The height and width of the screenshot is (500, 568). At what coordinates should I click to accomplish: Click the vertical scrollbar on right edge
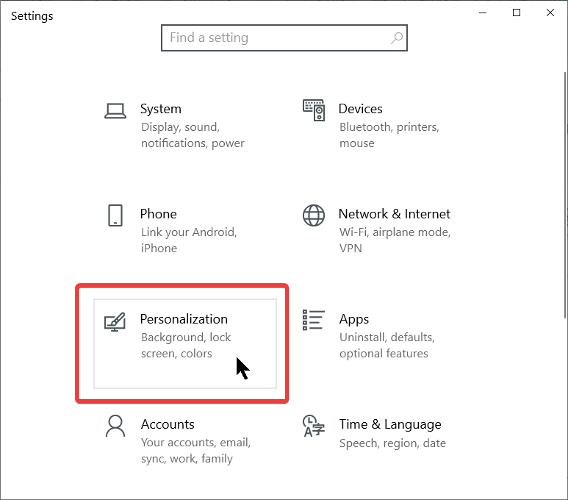(565, 196)
